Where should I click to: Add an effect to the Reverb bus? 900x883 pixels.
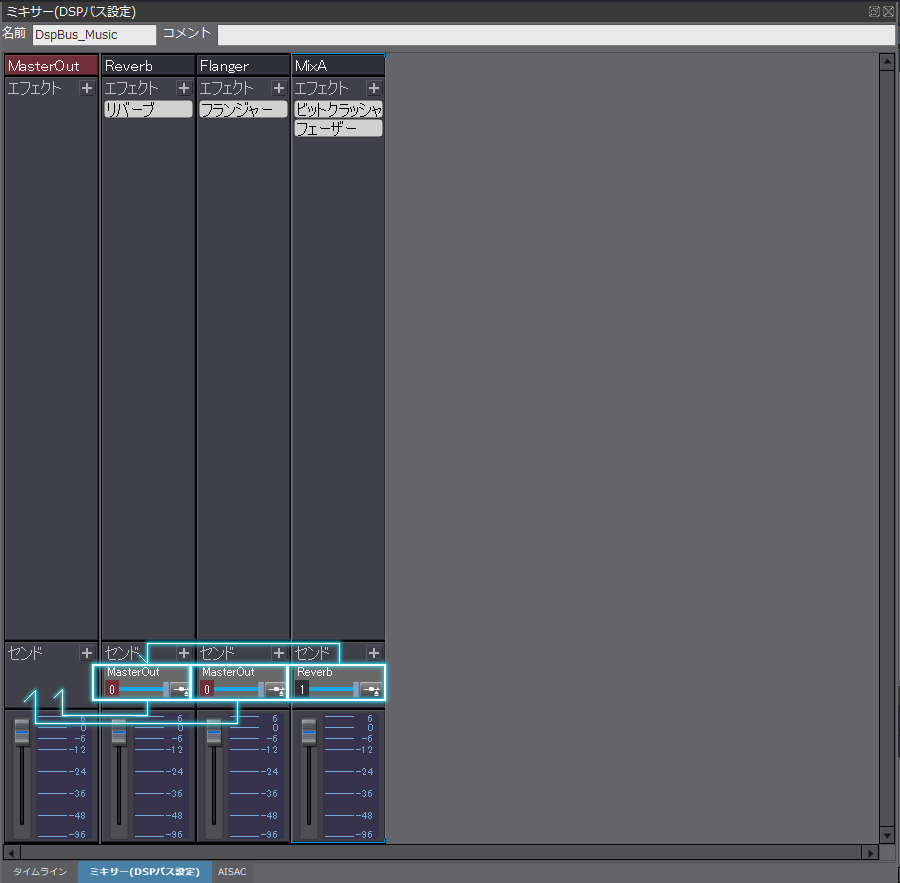coord(184,88)
